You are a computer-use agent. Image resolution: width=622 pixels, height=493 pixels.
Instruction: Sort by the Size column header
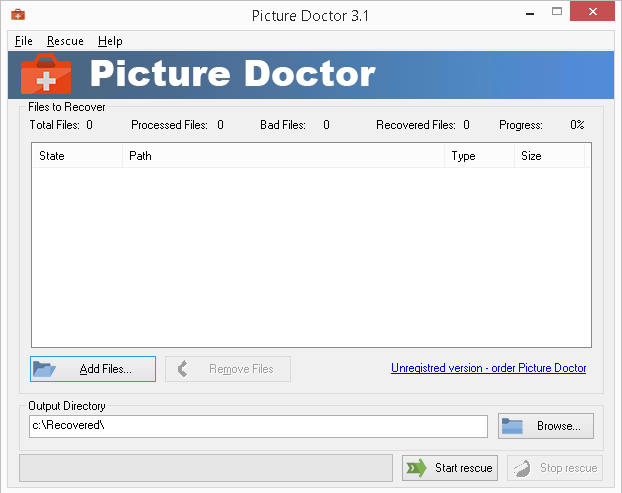click(549, 156)
